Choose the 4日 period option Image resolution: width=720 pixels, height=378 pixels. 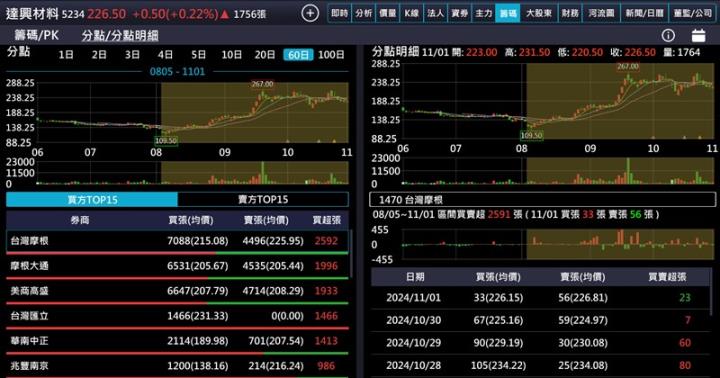[165, 55]
